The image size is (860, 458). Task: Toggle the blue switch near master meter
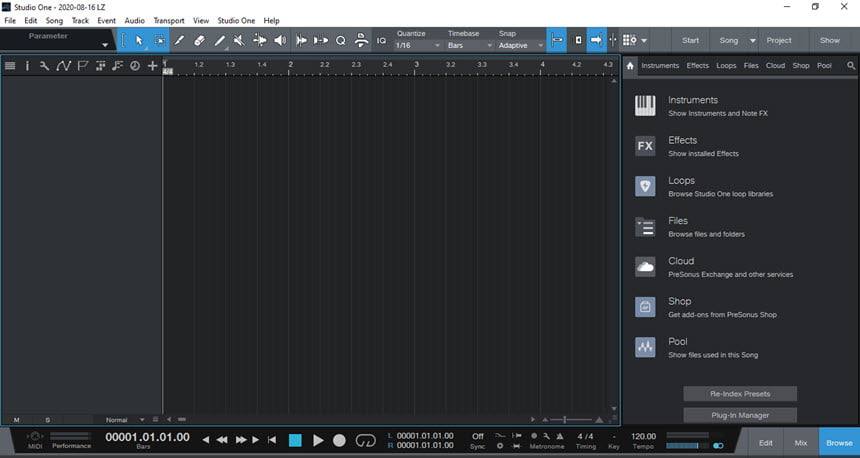[x=718, y=446]
